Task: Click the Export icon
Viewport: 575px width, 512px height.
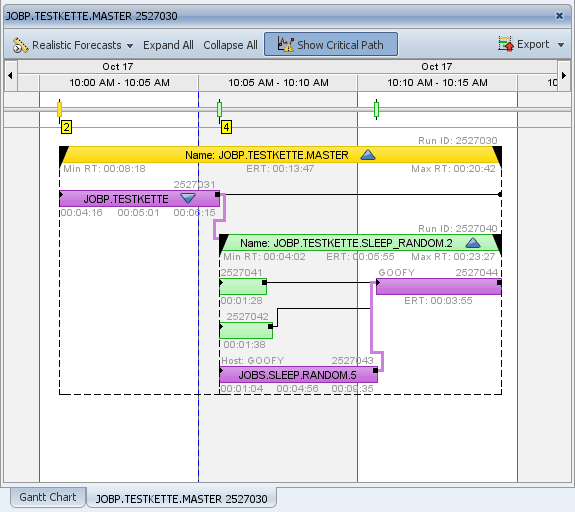Action: 506,44
